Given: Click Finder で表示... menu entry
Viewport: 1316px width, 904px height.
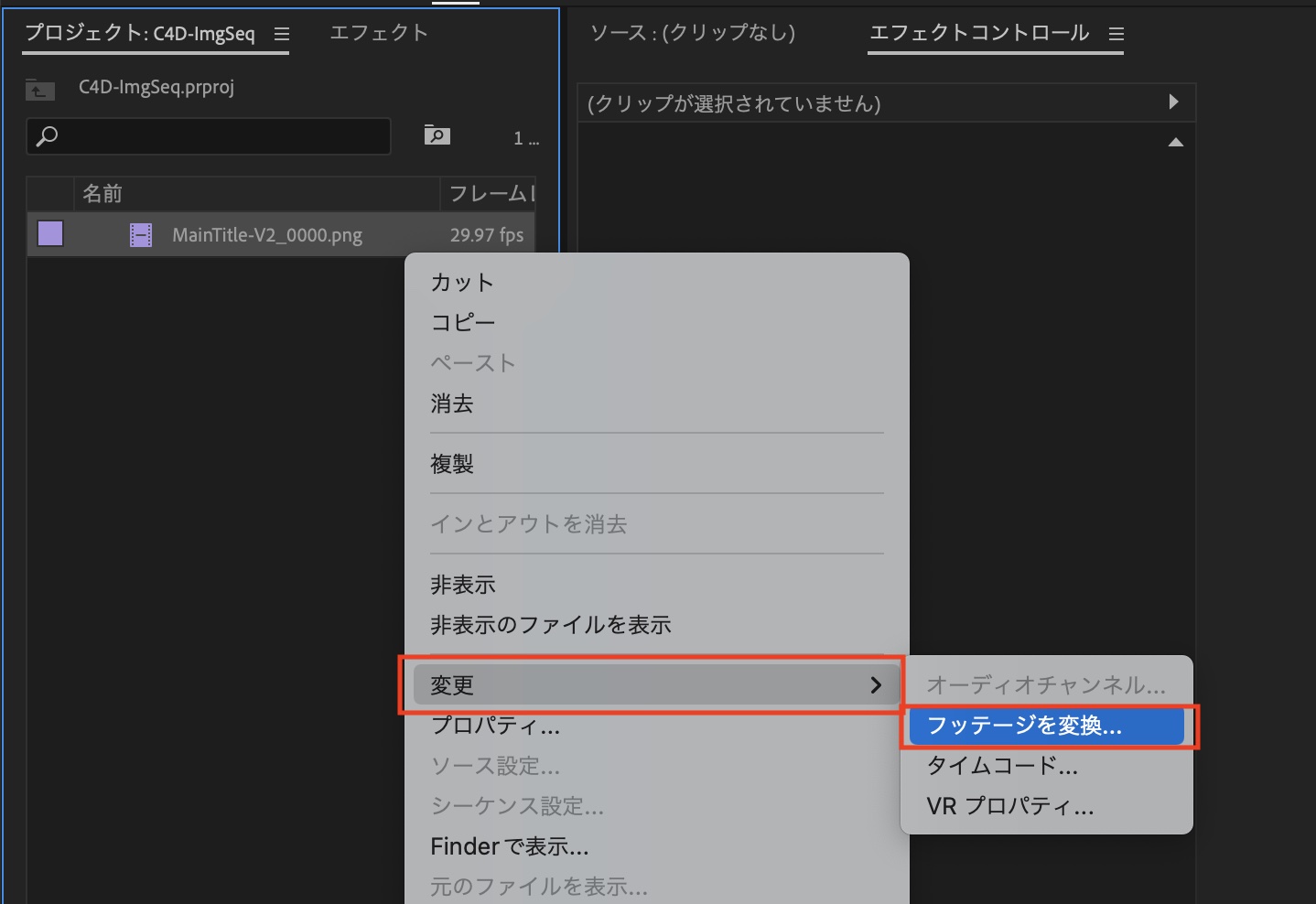Looking at the screenshot, I should coord(510,846).
